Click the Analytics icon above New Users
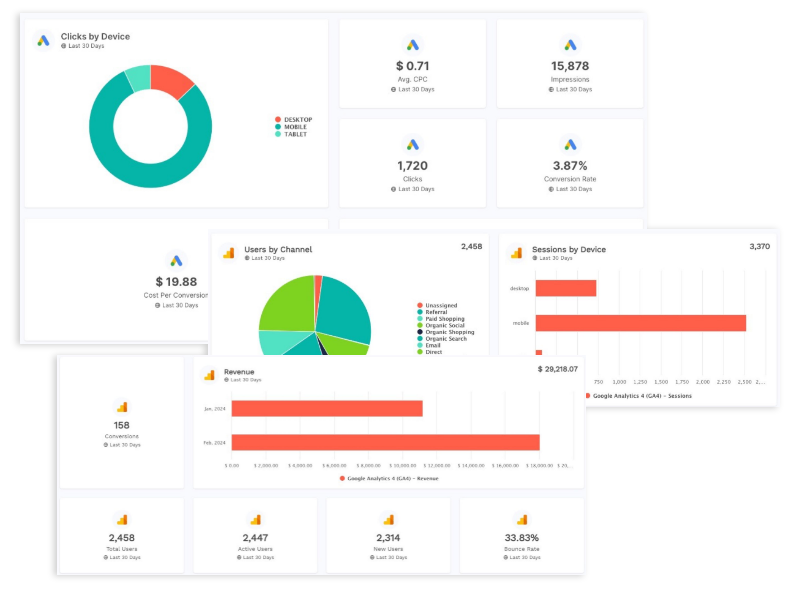Image resolution: width=800 pixels, height=600 pixels. (388, 519)
